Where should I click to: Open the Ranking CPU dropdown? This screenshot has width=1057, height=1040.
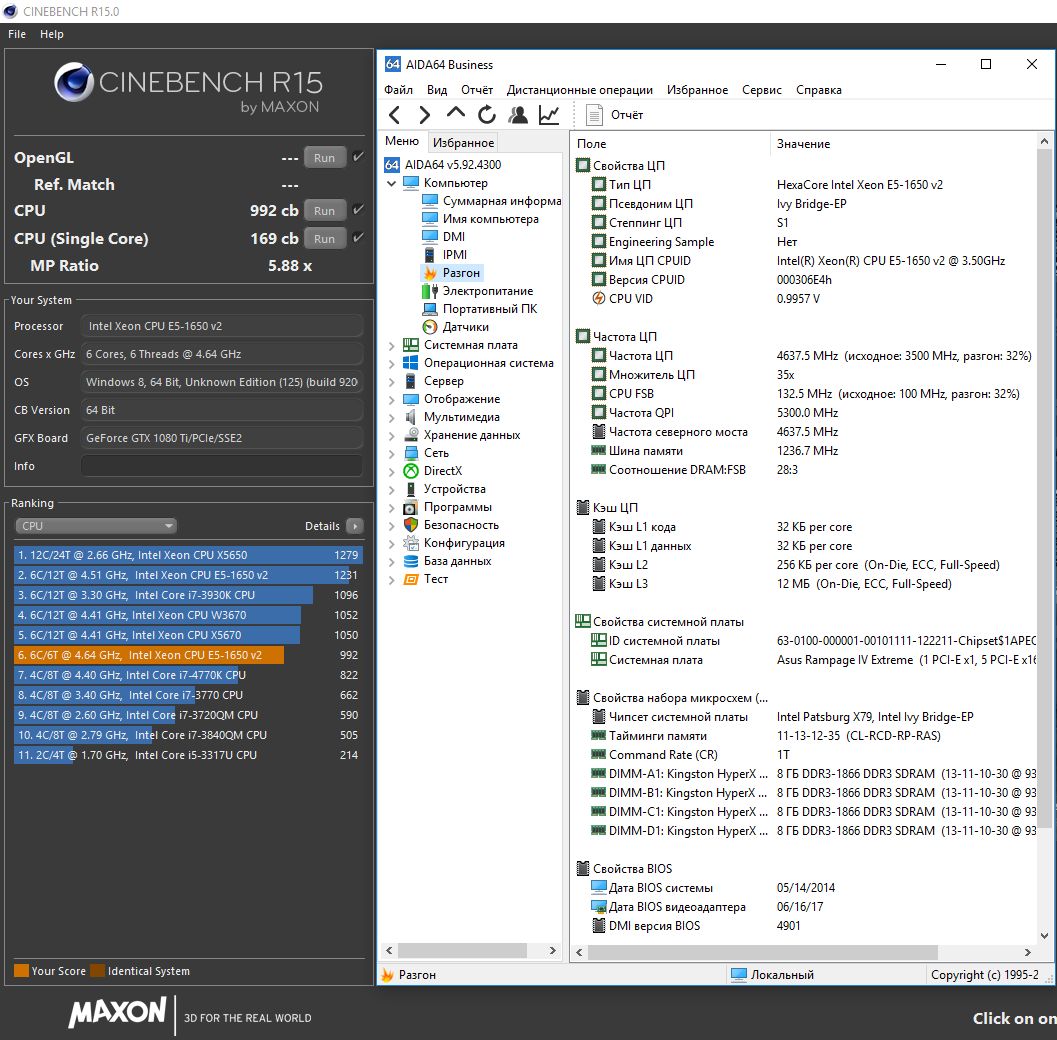(96, 526)
